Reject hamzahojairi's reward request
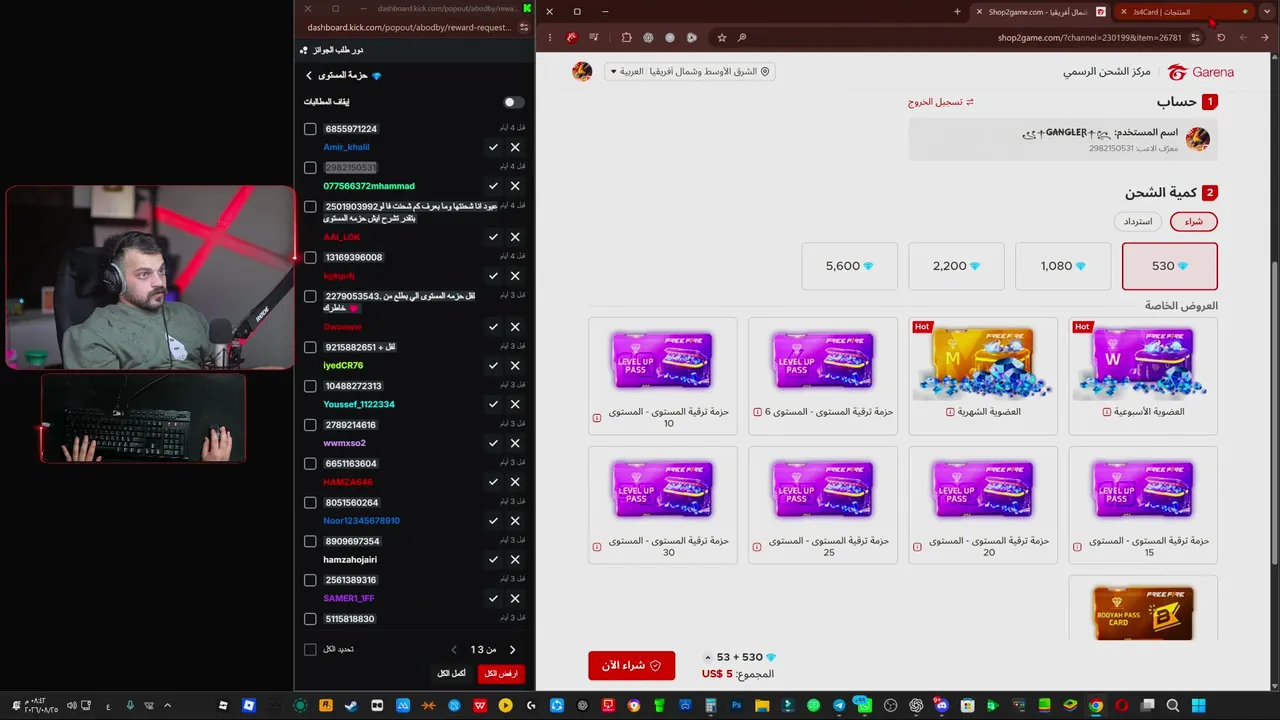Image resolution: width=1280 pixels, height=720 pixels. coord(515,560)
